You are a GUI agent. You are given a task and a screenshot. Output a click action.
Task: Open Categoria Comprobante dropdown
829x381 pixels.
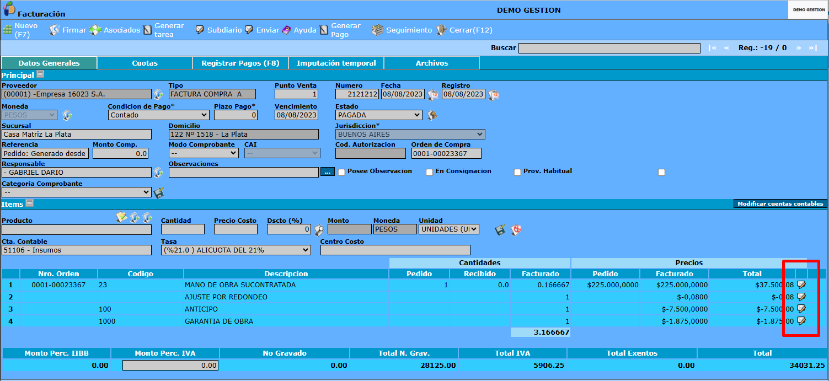pos(77,193)
